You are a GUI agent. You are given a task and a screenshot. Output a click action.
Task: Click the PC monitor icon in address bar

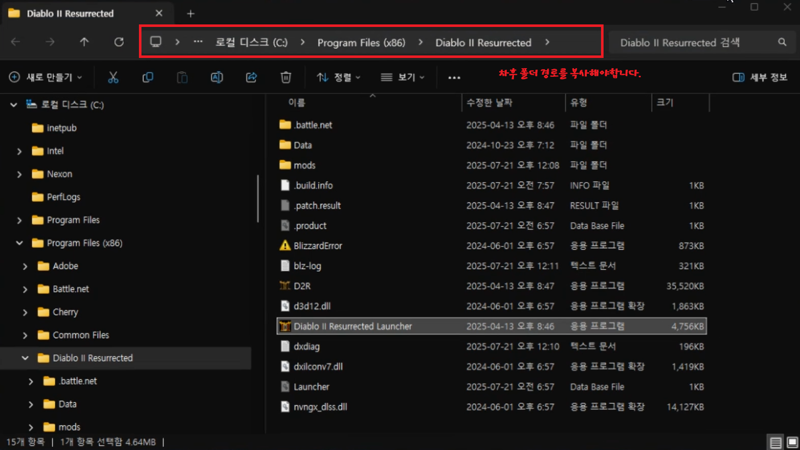click(x=156, y=42)
